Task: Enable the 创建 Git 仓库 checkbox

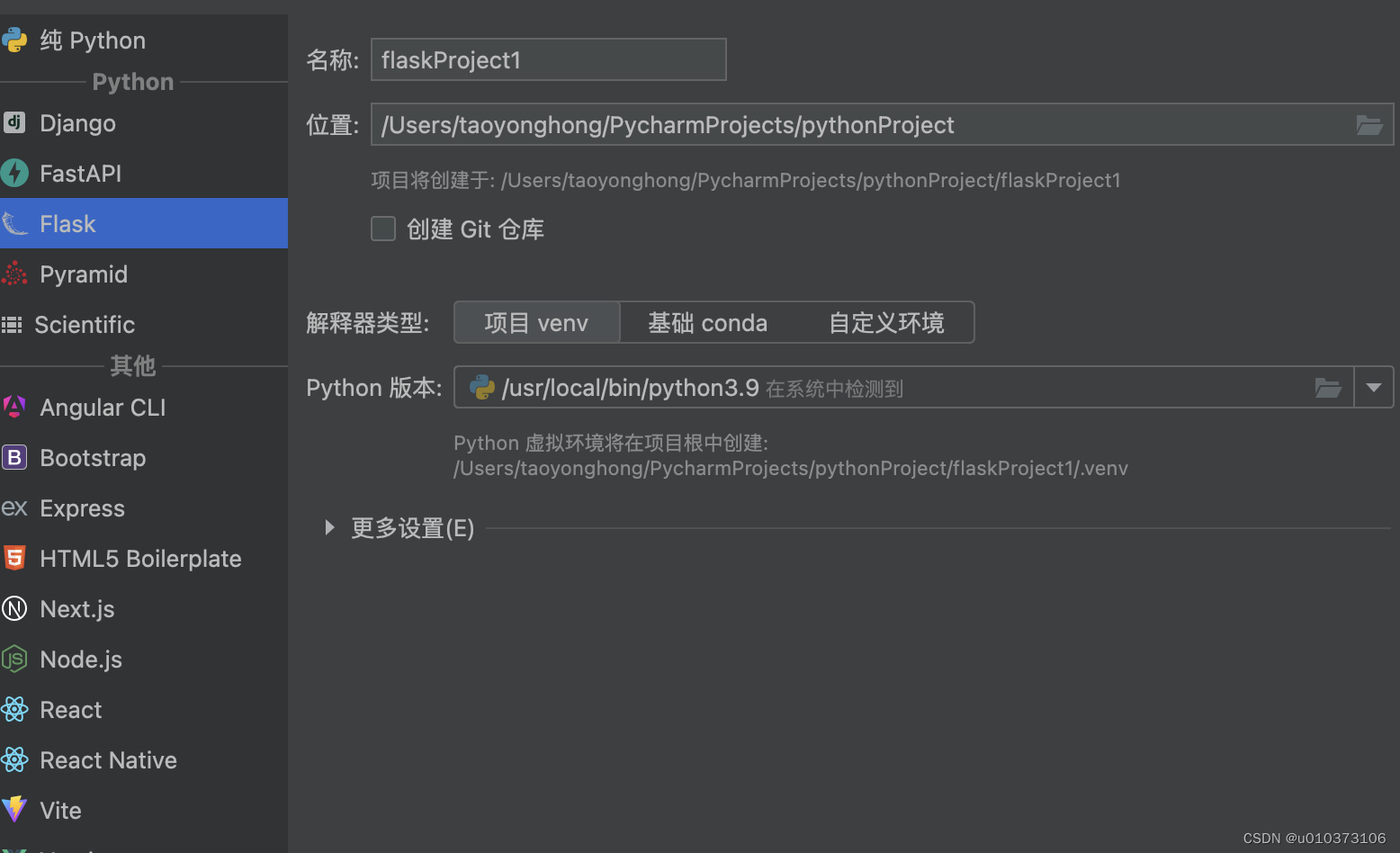Action: click(383, 229)
